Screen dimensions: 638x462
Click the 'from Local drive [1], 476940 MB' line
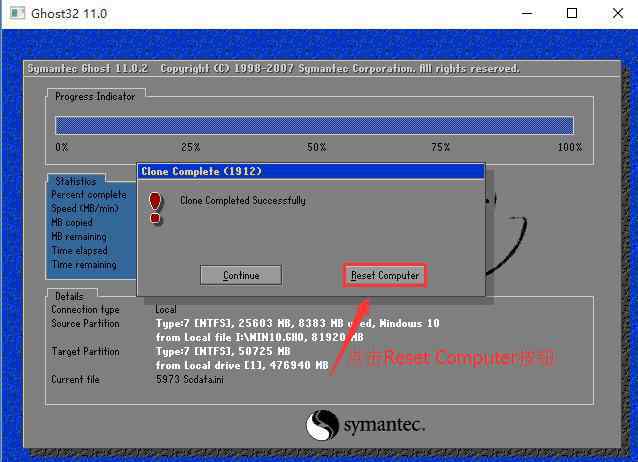[x=242, y=365]
